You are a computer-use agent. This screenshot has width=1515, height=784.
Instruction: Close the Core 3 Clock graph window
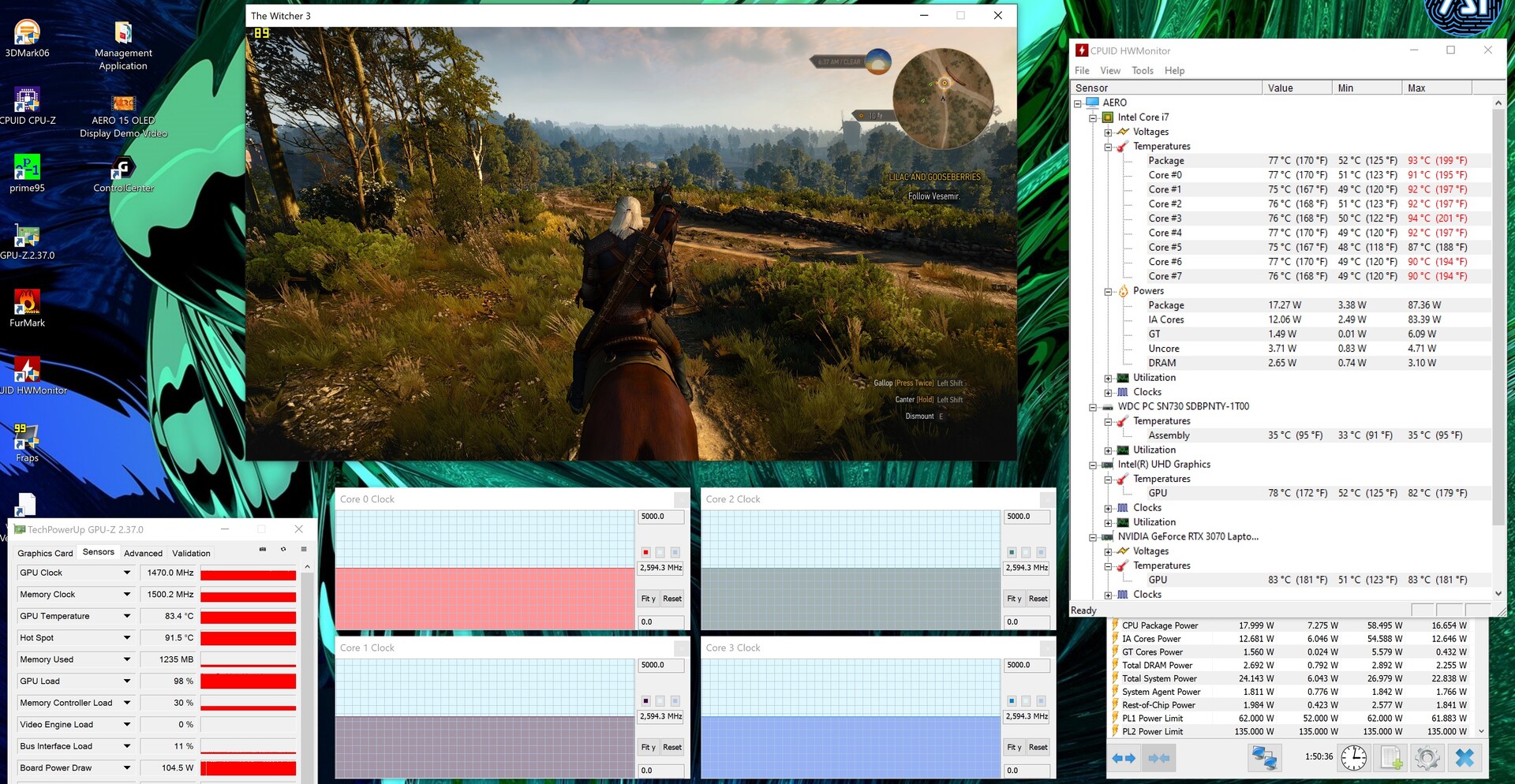tap(1046, 648)
